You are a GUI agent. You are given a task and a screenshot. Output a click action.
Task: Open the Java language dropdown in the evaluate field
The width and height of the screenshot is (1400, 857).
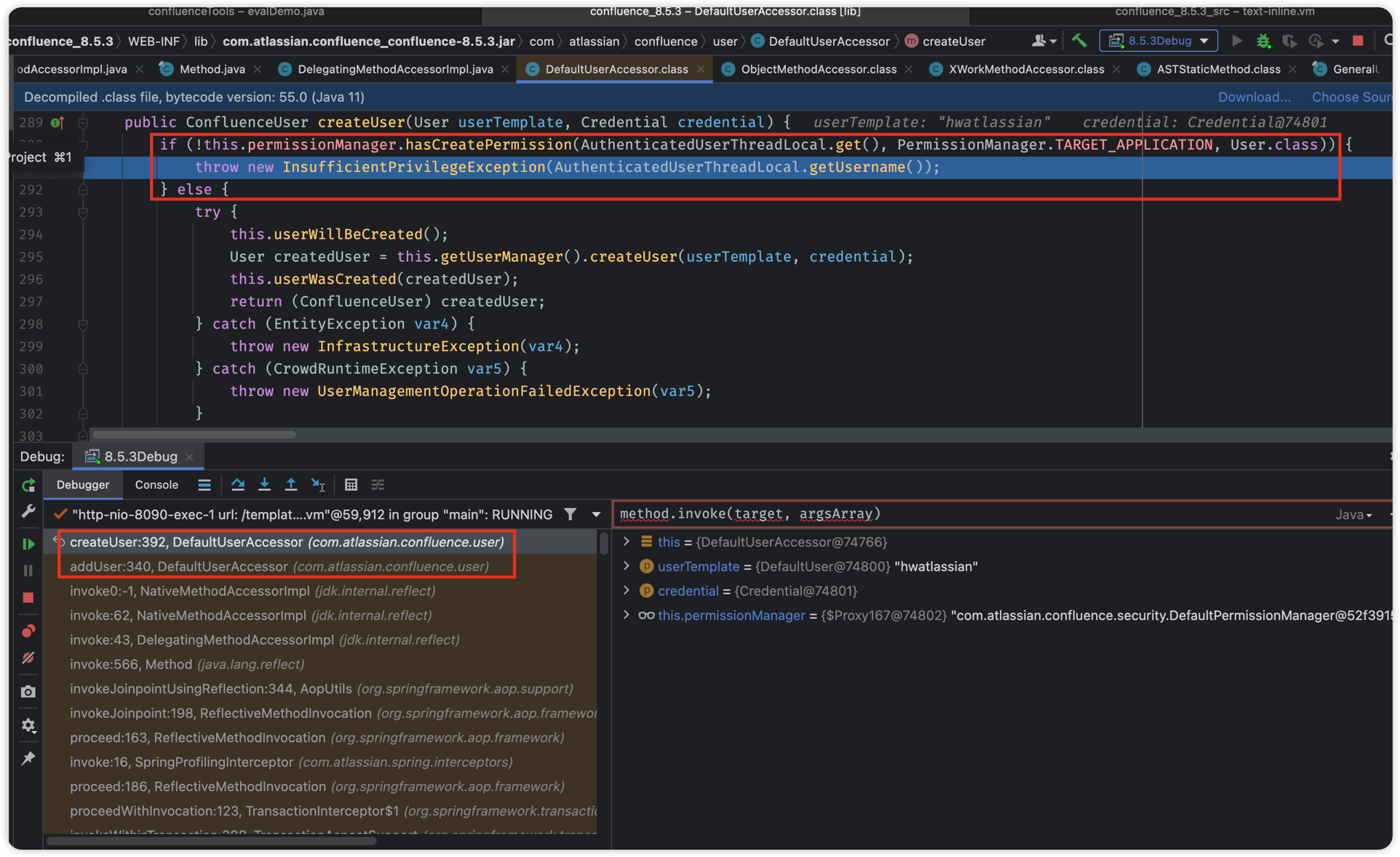click(x=1353, y=514)
